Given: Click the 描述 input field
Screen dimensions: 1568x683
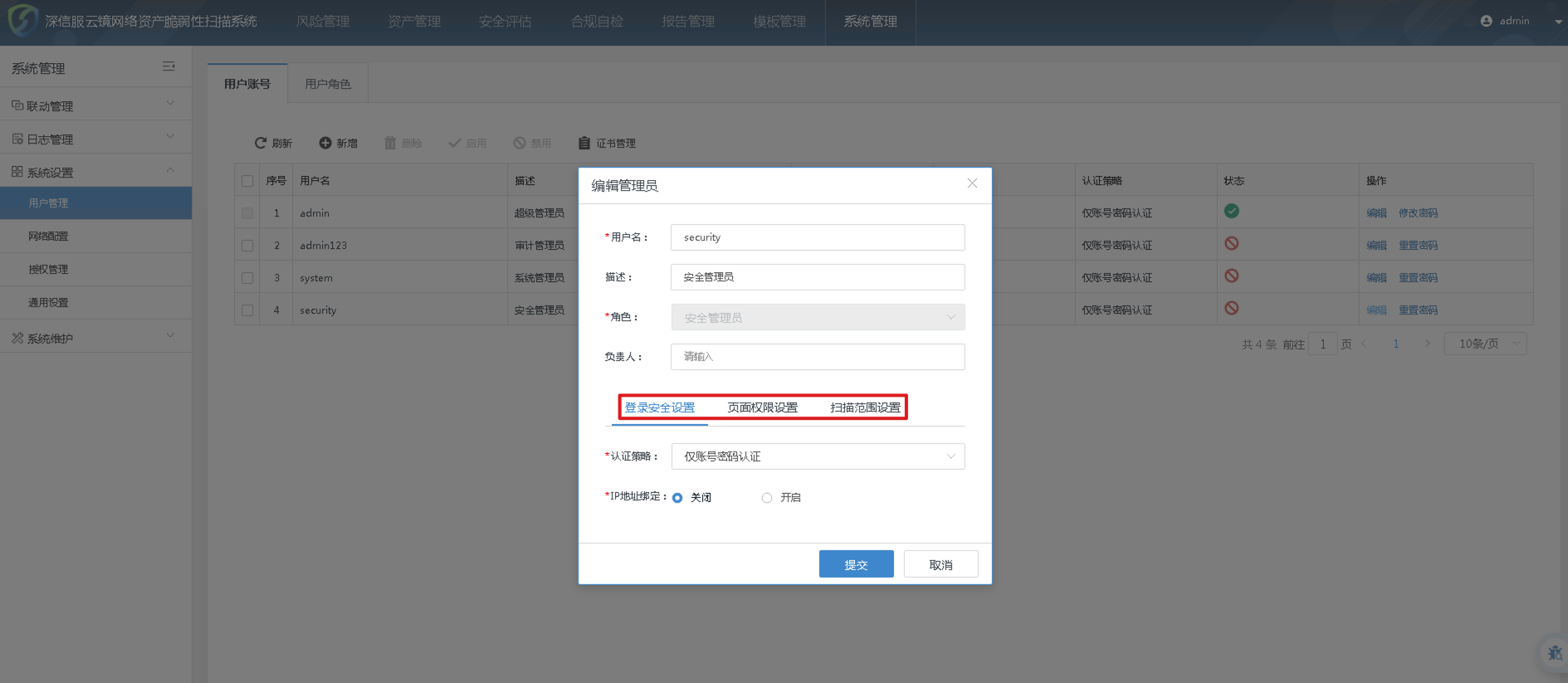Looking at the screenshot, I should click(818, 277).
